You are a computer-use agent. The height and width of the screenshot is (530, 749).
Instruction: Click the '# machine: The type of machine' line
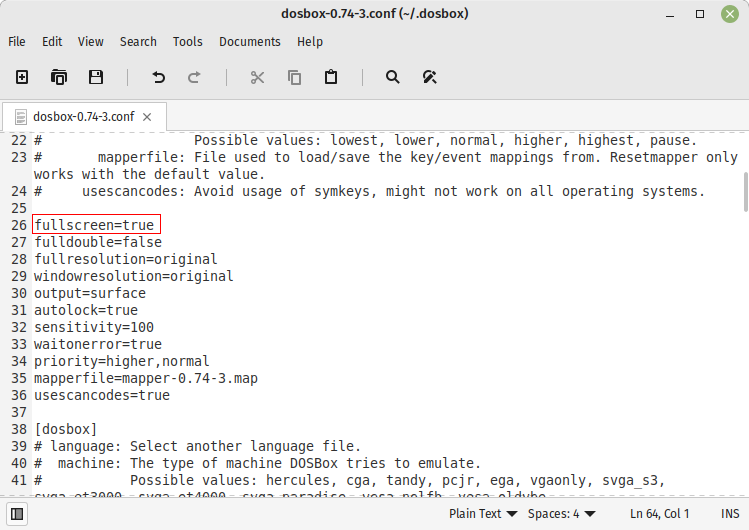257,464
